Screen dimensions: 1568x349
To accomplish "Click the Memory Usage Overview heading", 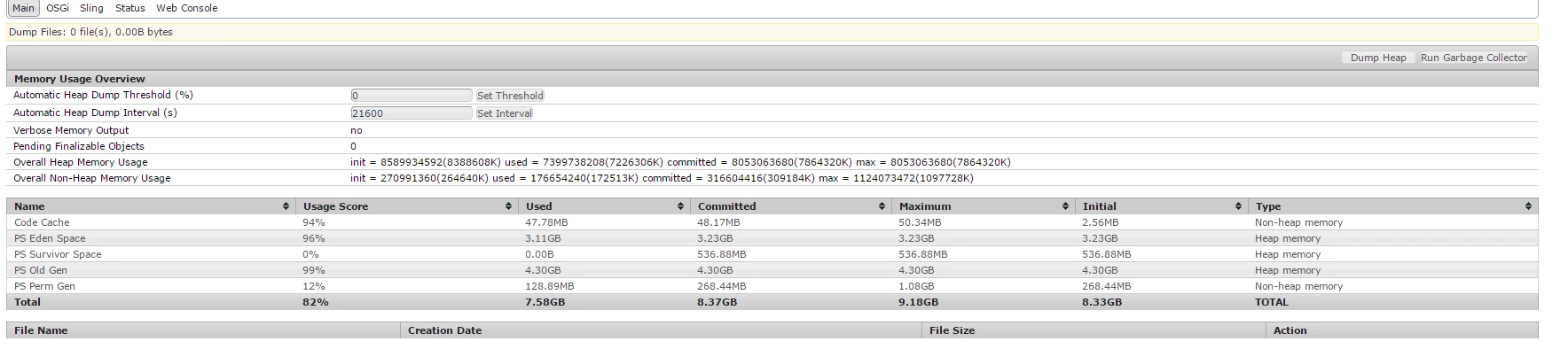I will click(x=80, y=79).
